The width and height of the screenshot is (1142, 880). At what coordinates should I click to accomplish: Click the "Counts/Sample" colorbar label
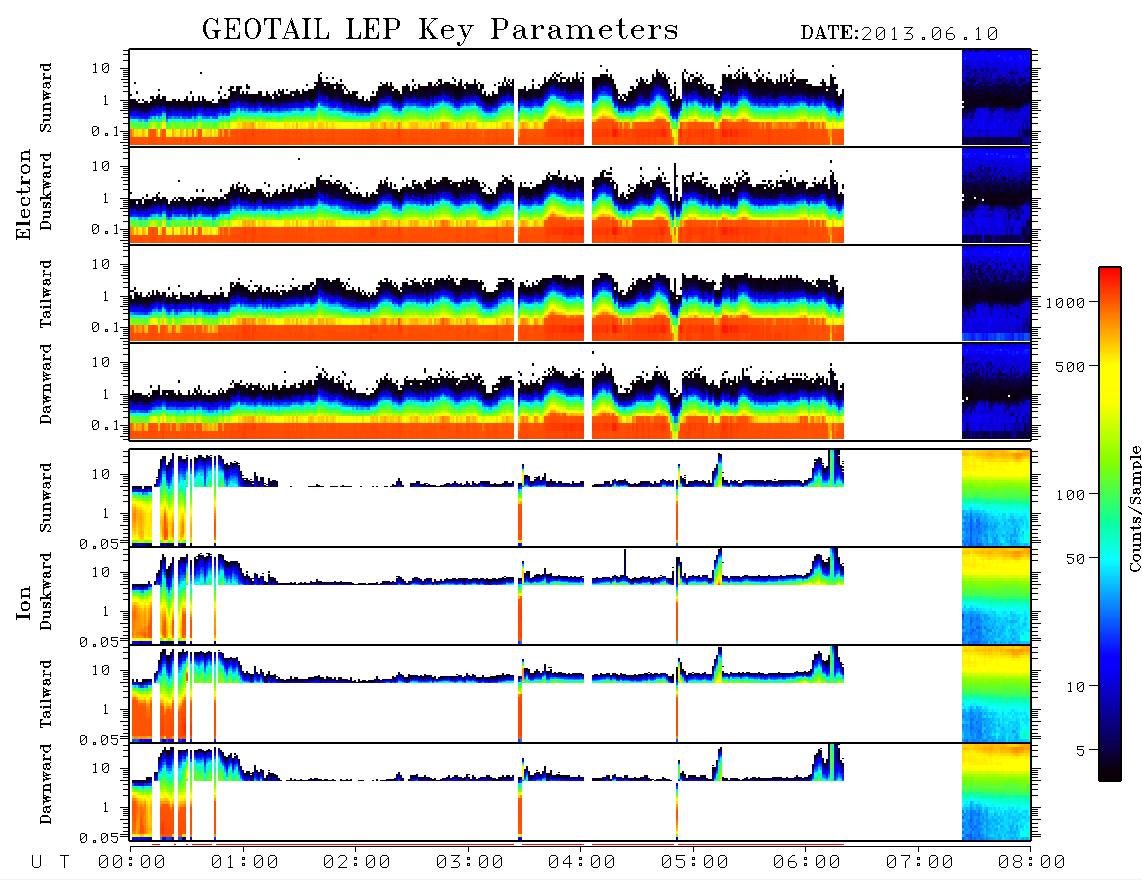(1134, 508)
